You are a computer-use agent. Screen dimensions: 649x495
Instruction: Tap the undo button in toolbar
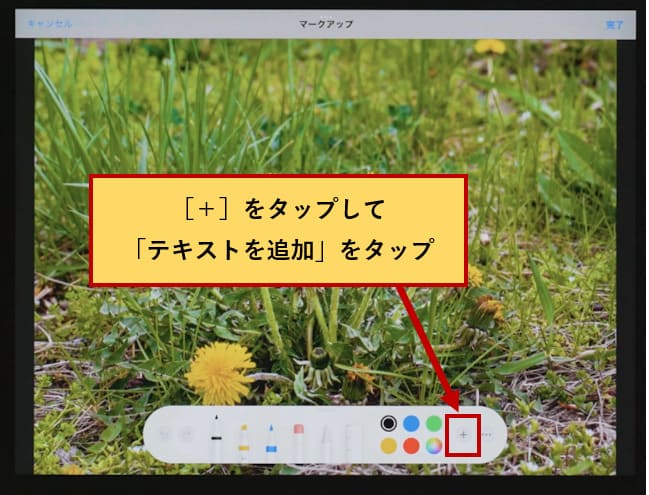pos(164,435)
